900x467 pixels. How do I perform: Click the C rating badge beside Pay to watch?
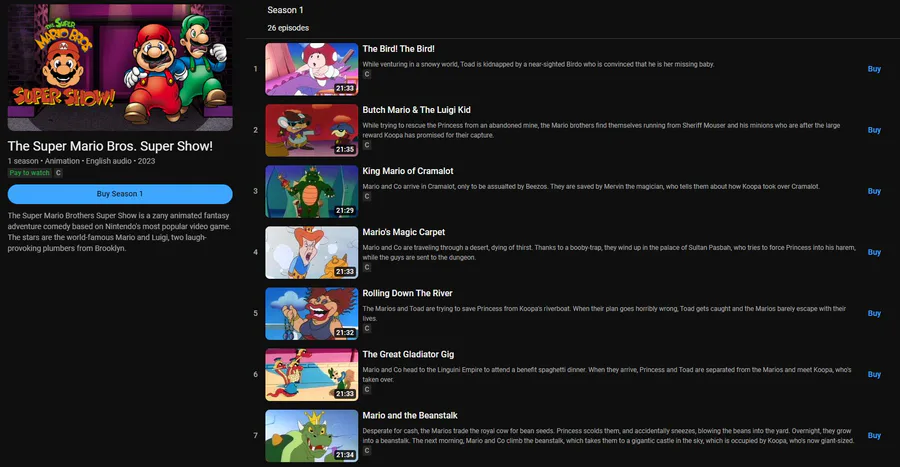click(x=58, y=173)
